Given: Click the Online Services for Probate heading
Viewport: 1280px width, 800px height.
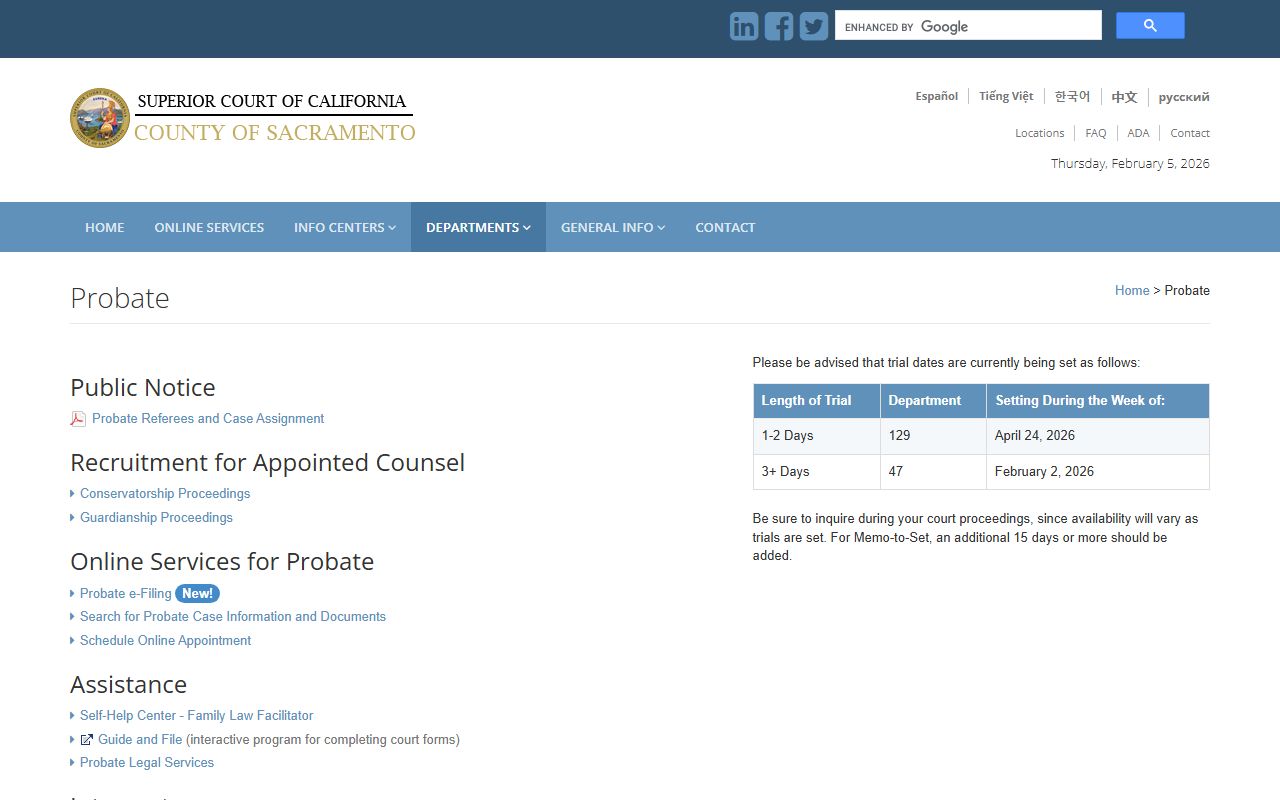Looking at the screenshot, I should [222, 561].
